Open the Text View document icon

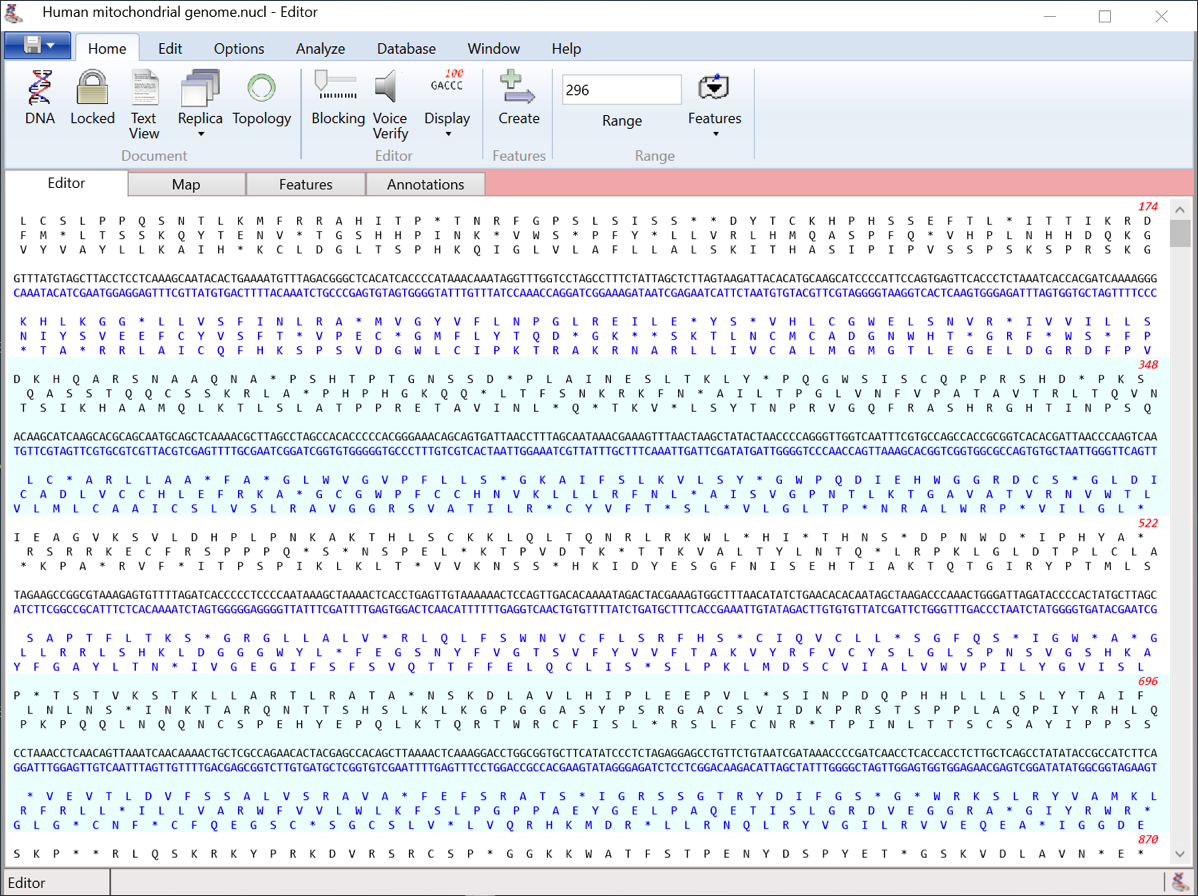click(x=144, y=89)
